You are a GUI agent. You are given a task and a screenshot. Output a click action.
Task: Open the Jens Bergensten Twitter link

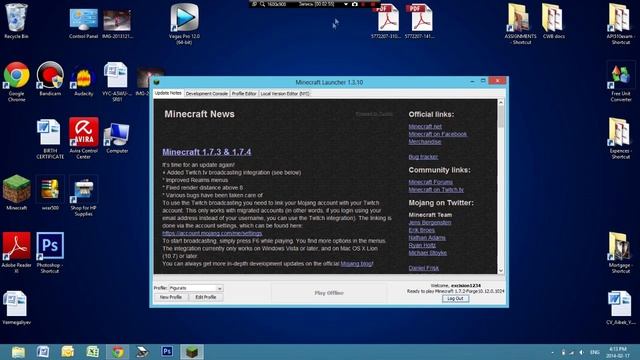[x=430, y=222]
